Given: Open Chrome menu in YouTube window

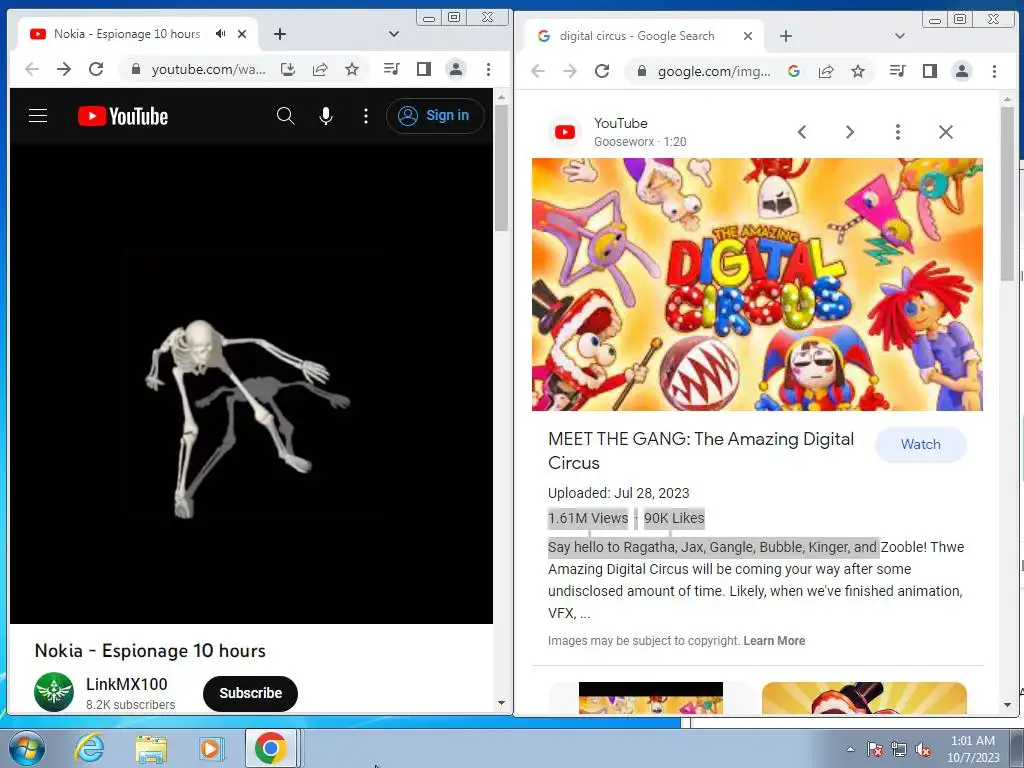Looking at the screenshot, I should [x=488, y=69].
